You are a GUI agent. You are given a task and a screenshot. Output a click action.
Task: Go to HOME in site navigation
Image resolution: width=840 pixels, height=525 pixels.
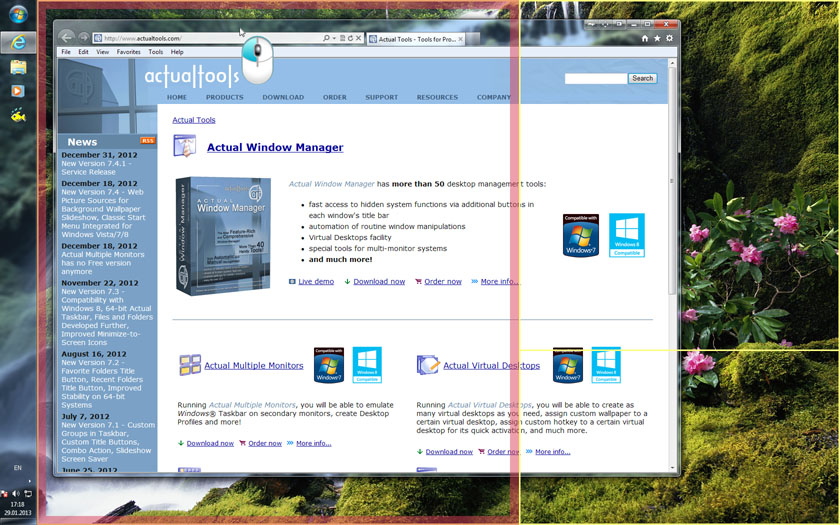tap(177, 98)
